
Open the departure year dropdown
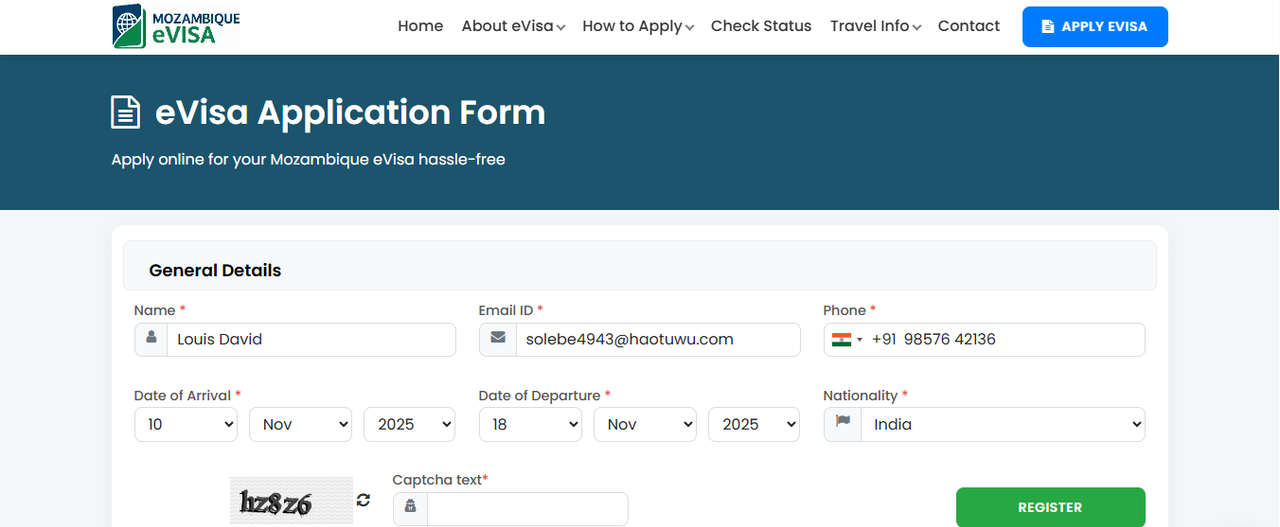753,424
